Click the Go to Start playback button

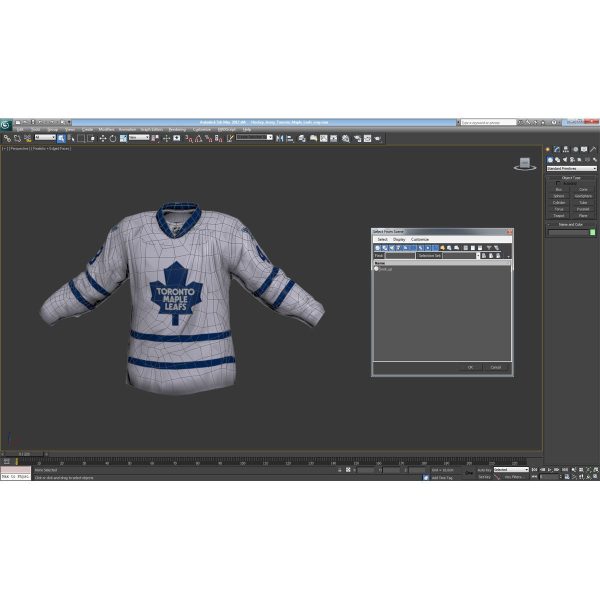535,470
